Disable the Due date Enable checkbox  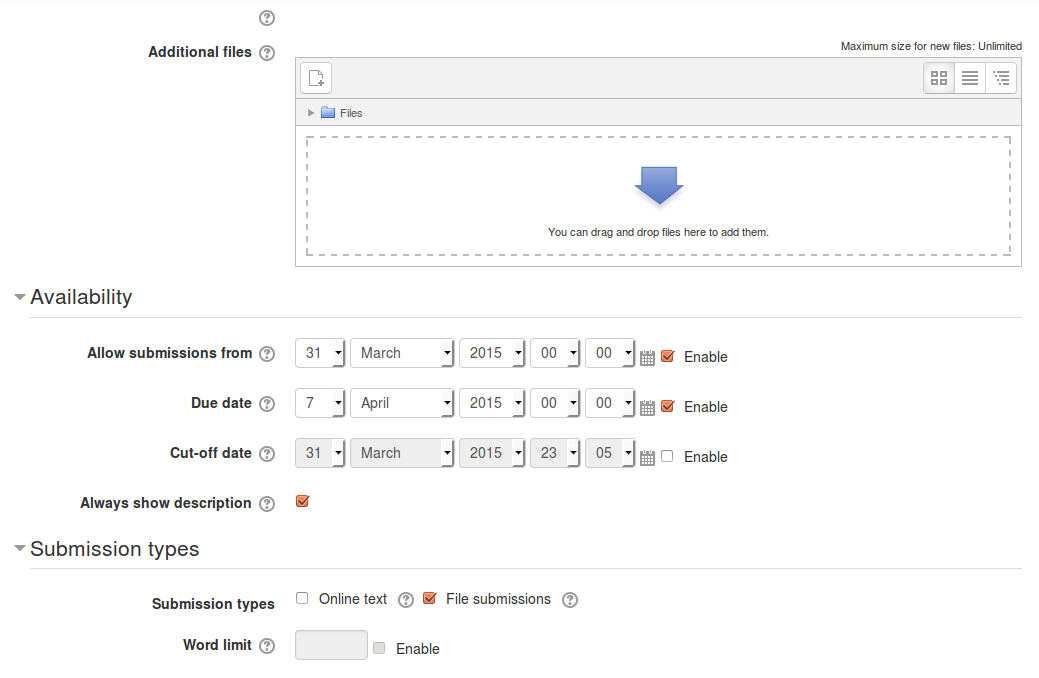click(668, 406)
